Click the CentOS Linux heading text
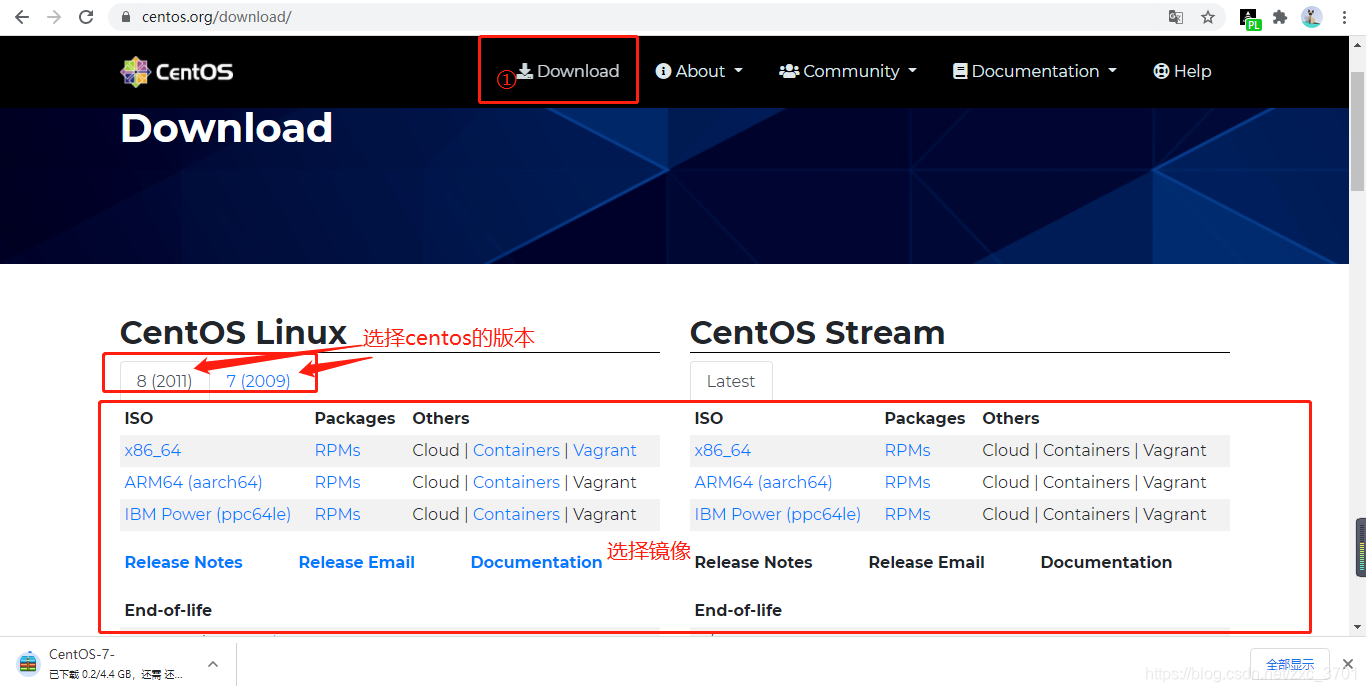The height and width of the screenshot is (692, 1366). (x=233, y=332)
